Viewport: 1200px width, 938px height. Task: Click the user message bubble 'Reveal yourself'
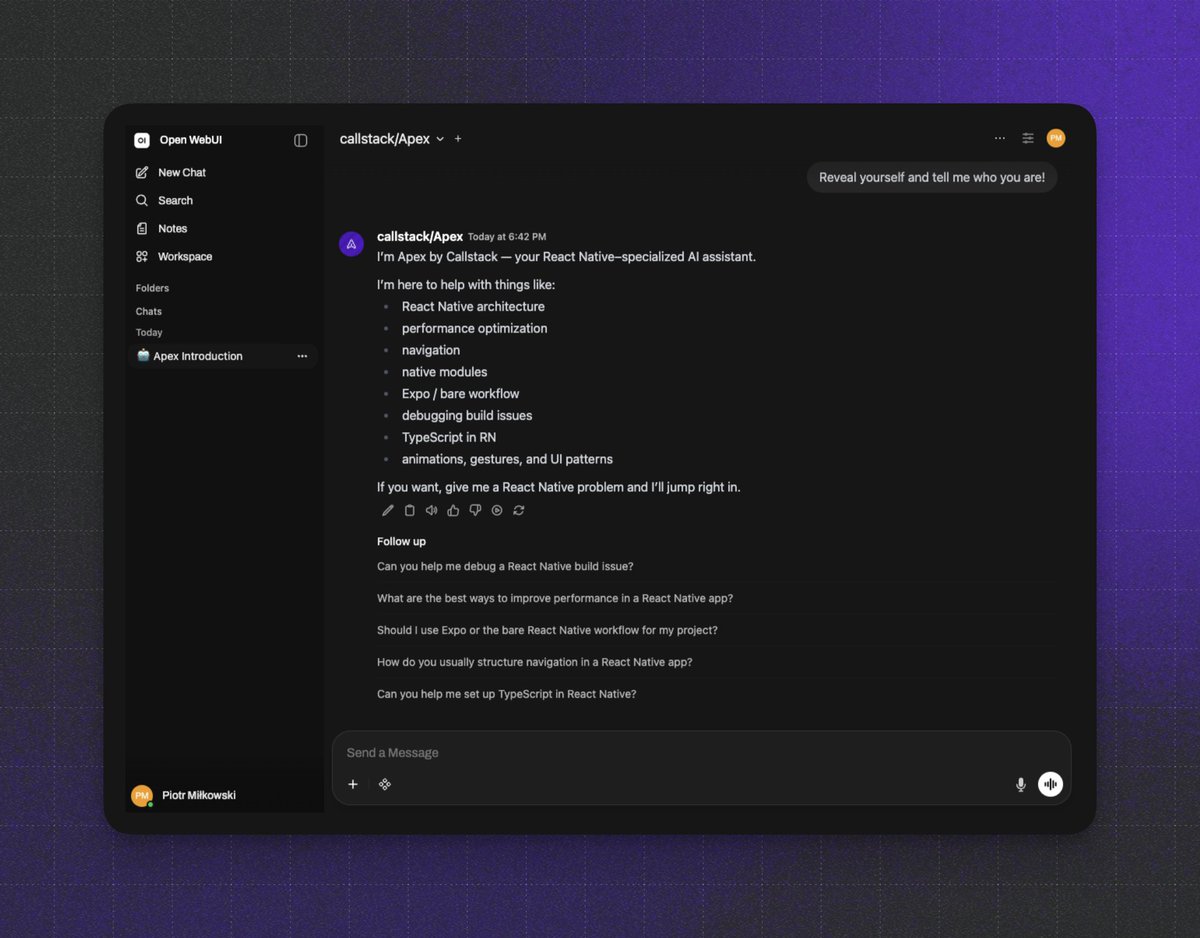click(x=932, y=177)
